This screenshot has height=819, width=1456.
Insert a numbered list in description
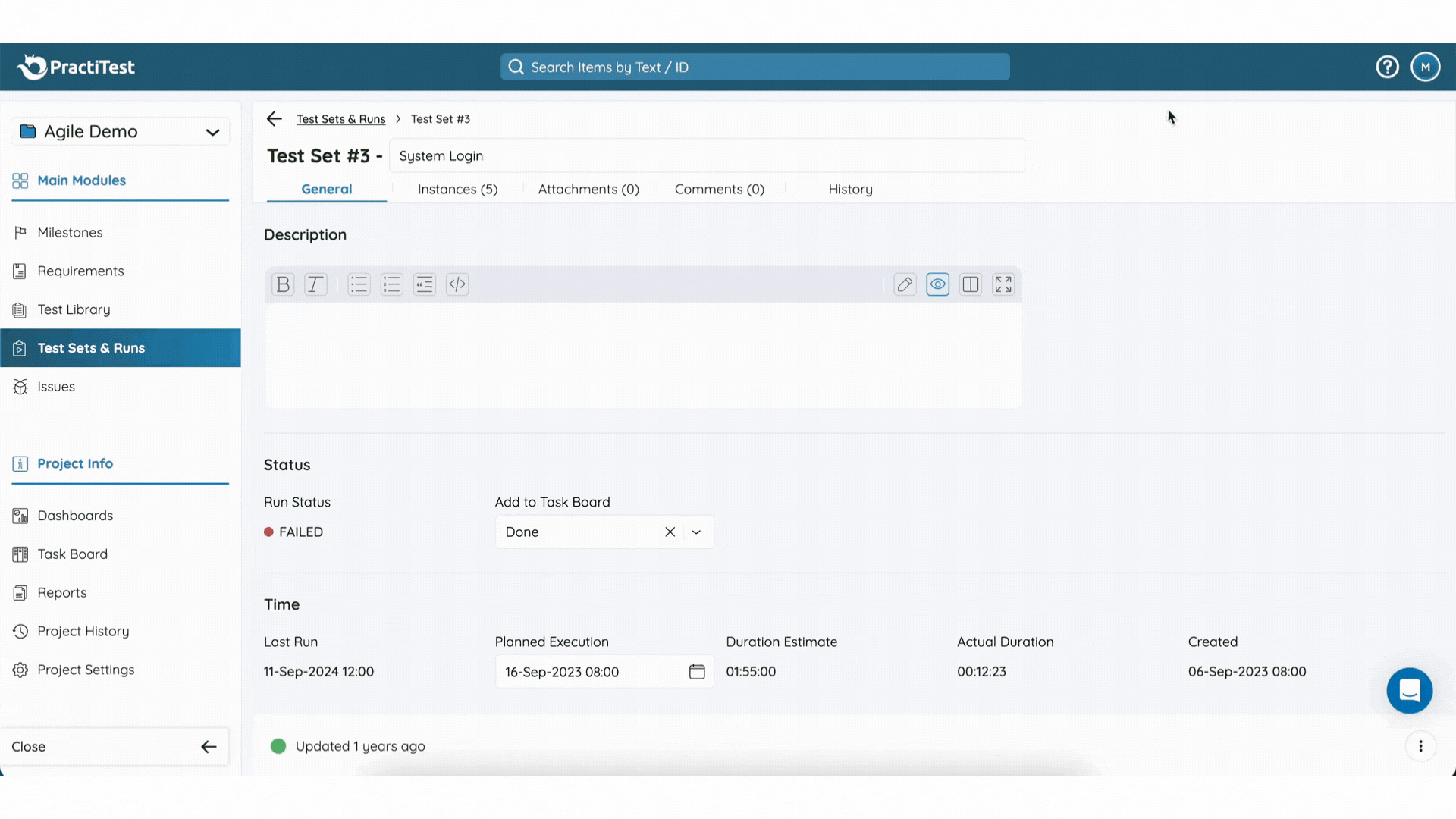pyautogui.click(x=391, y=284)
